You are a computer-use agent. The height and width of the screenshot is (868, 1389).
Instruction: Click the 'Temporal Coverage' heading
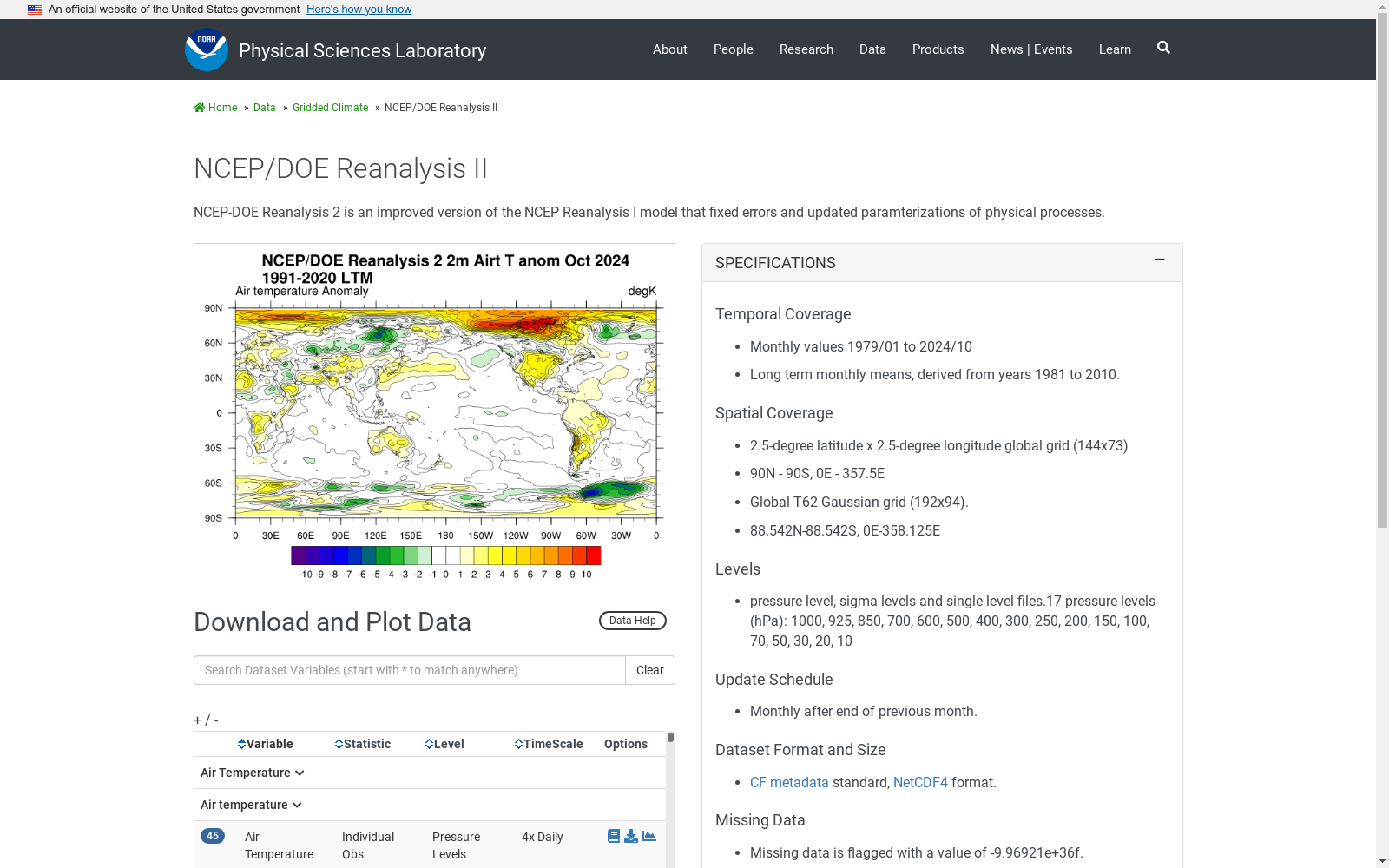point(783,314)
